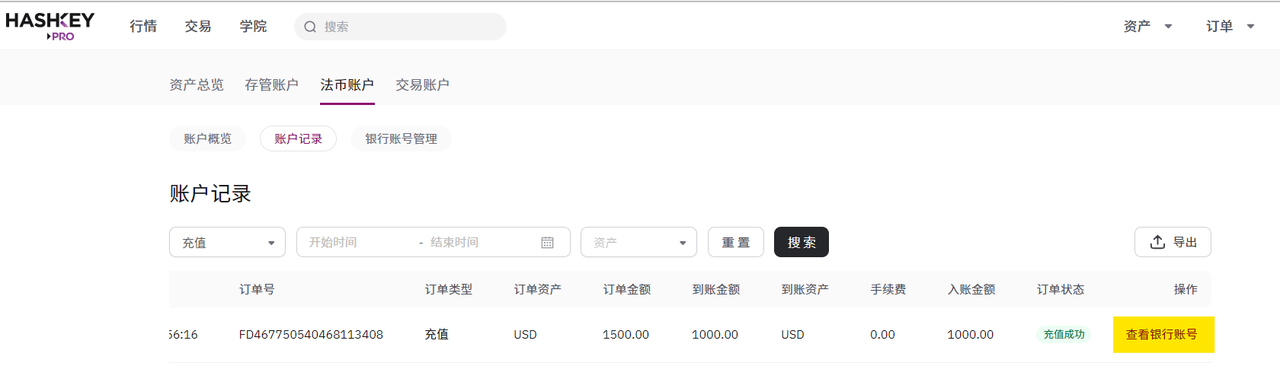Click 查看银行账号 yellow button
Viewport: 1280px width, 382px height.
tap(1163, 334)
